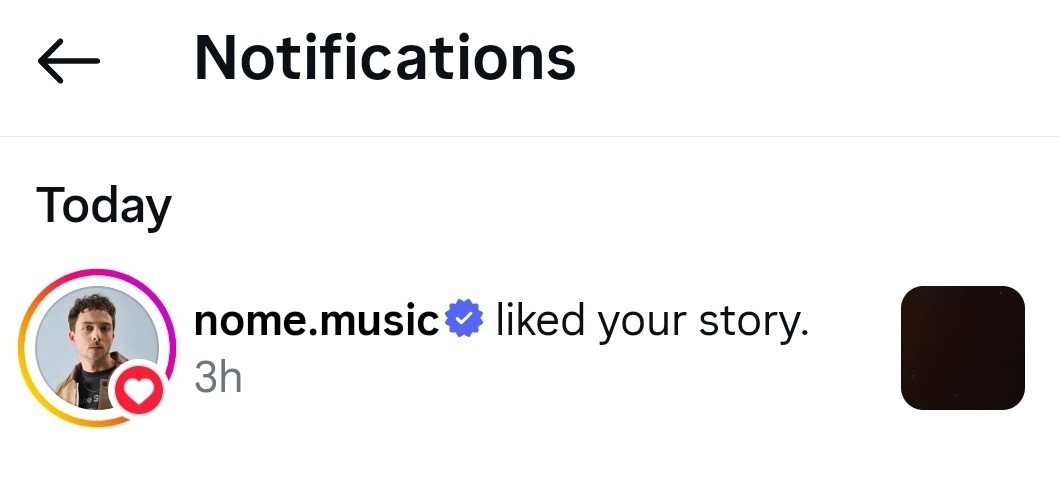Open the liked story thumbnail
This screenshot has width=1060, height=477.
962,348
